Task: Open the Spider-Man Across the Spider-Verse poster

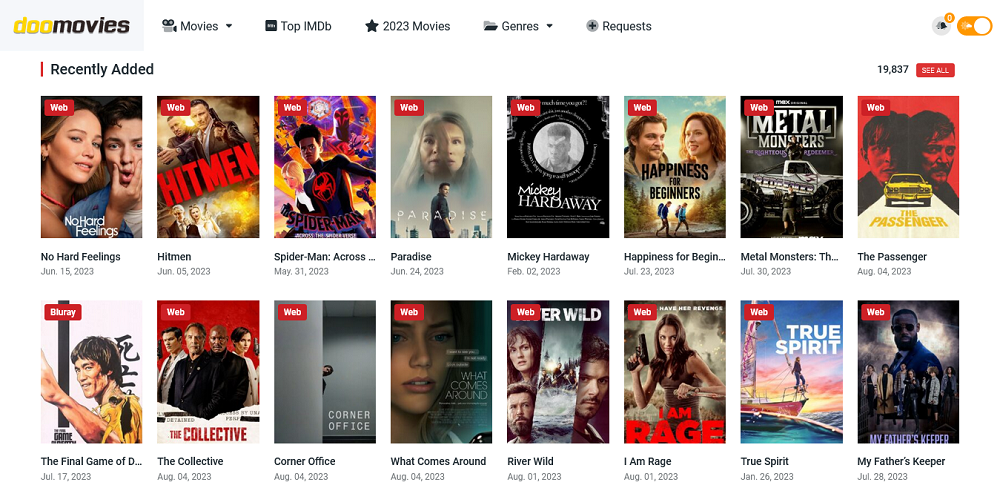Action: (325, 167)
